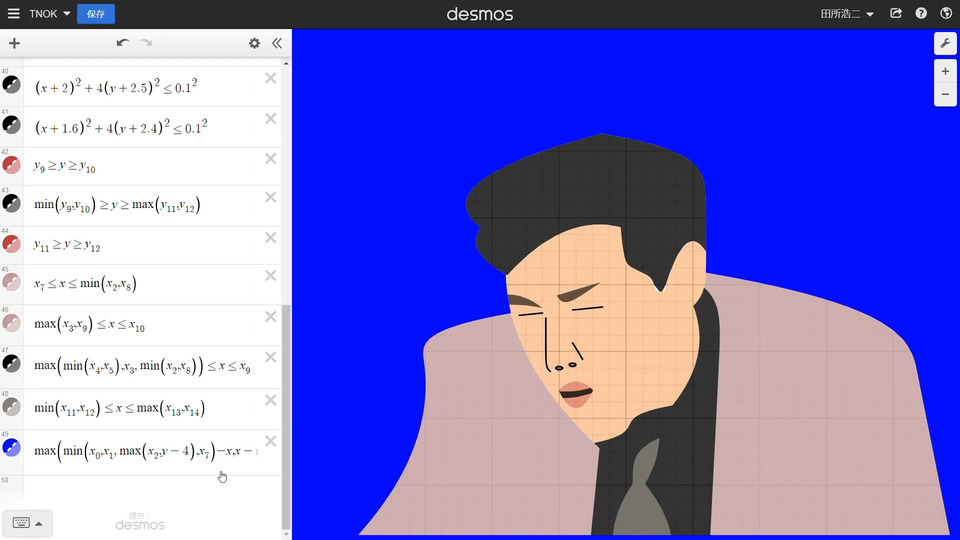Open the help question mark

coord(921,14)
